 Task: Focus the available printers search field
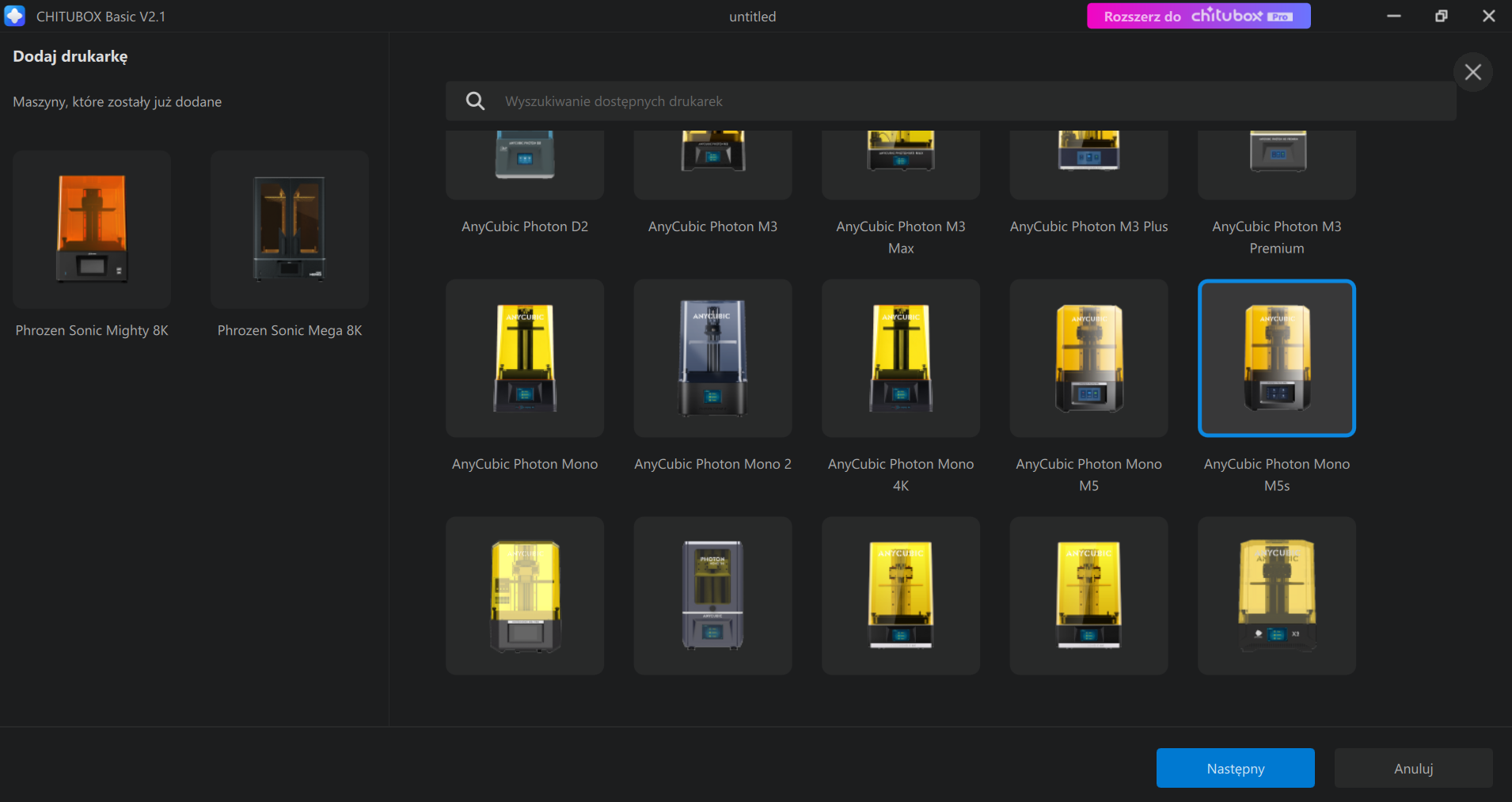tap(951, 101)
